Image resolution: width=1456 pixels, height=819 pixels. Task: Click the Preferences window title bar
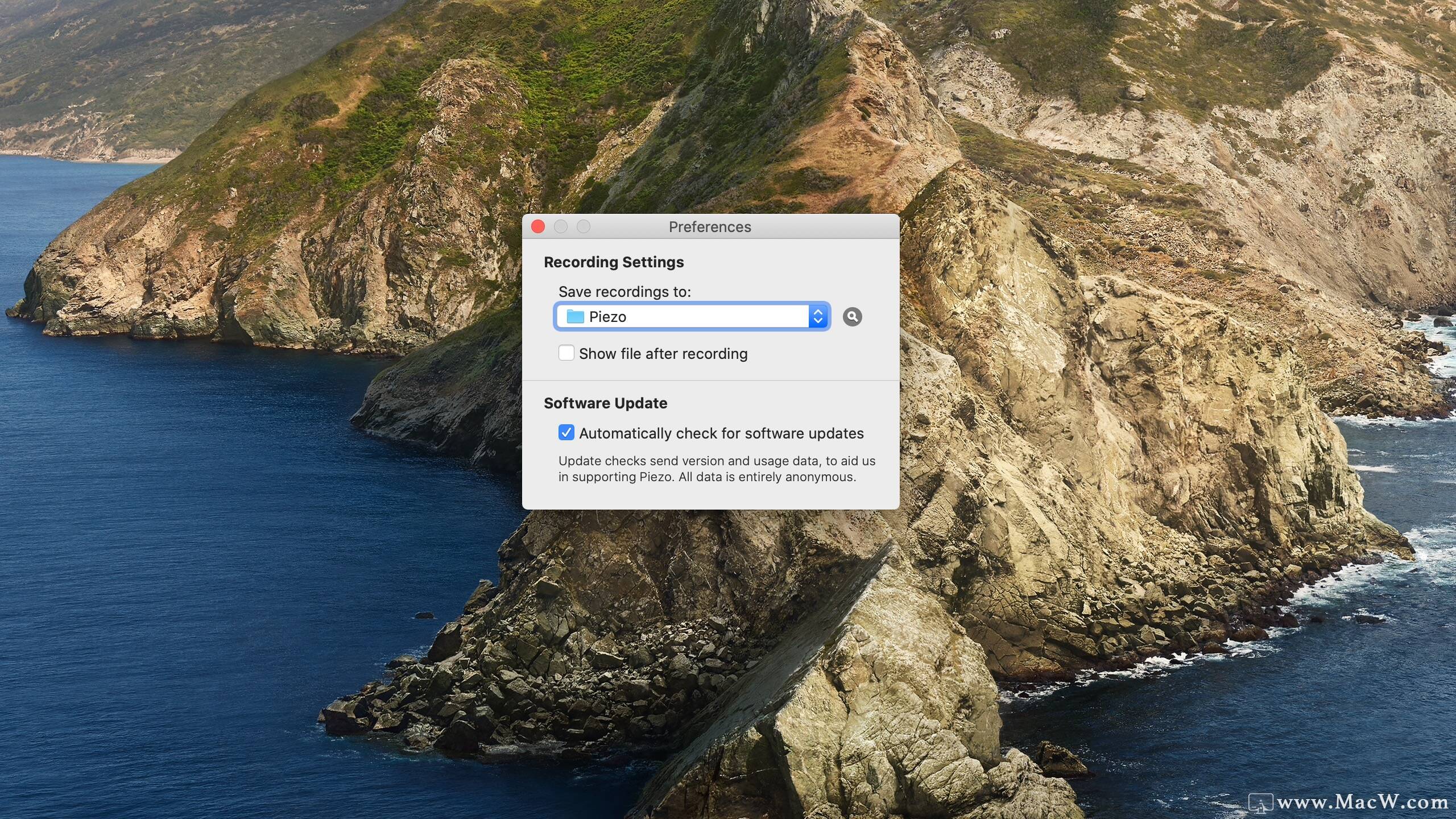[710, 227]
